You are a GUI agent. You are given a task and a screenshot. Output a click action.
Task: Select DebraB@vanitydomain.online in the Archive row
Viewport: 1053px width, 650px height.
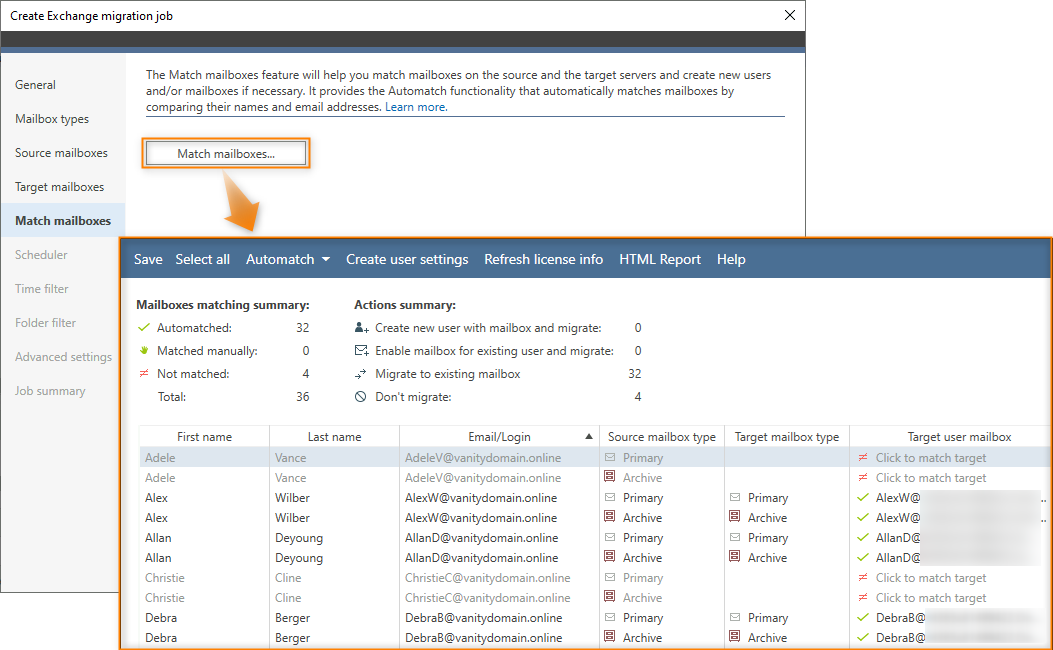click(484, 638)
